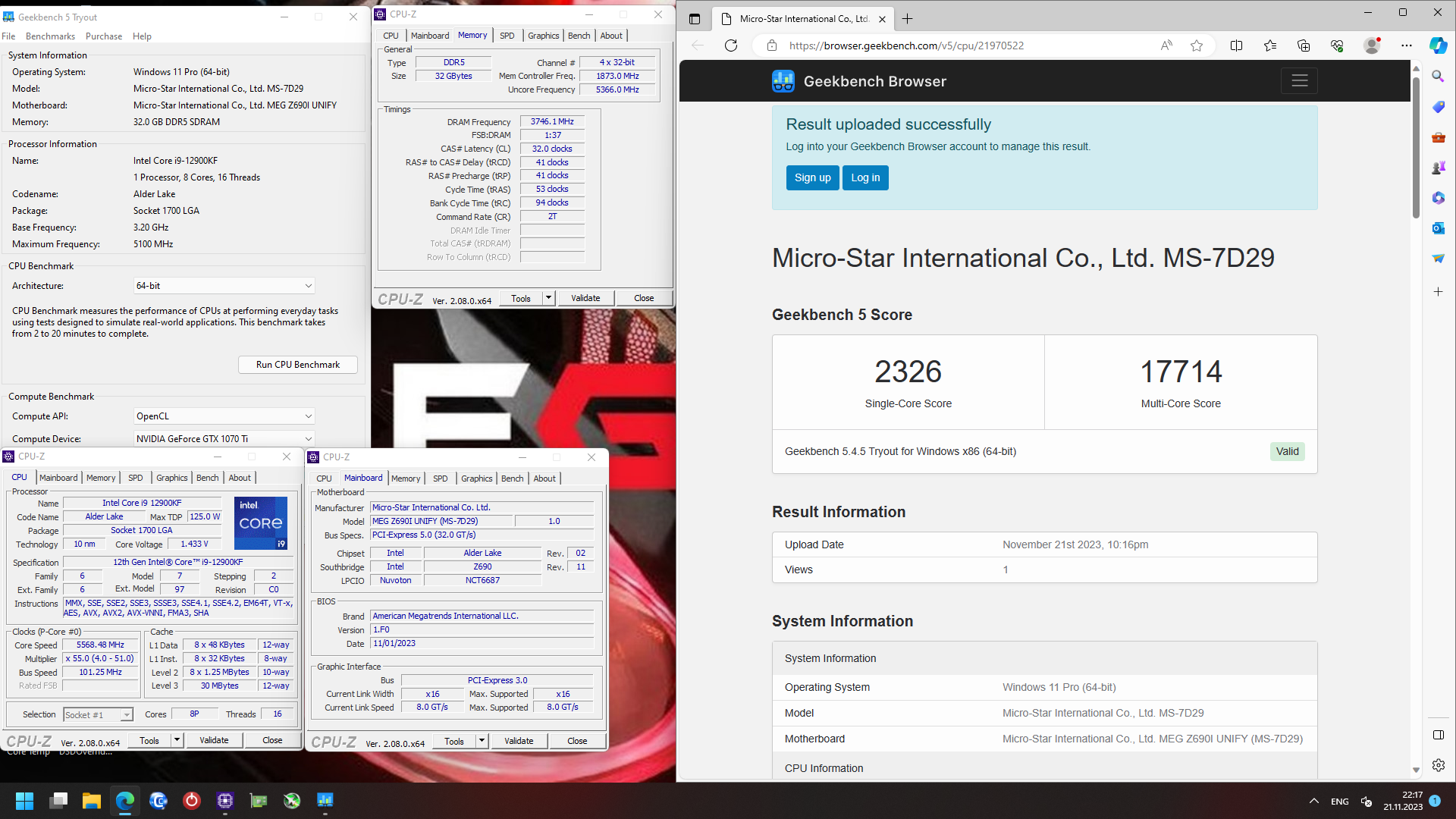Open the Favorites list icon
This screenshot has width=1456, height=819.
click(x=1270, y=45)
